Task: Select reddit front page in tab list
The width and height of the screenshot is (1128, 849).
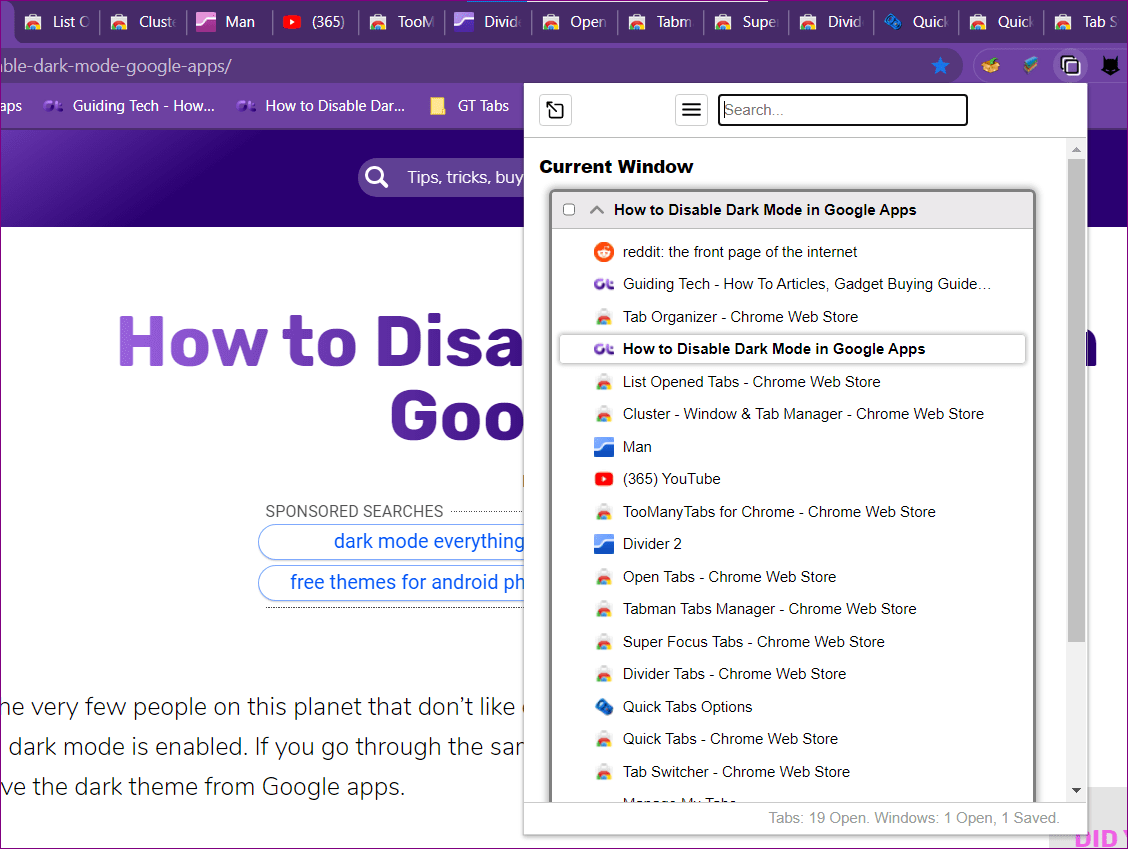Action: 739,252
